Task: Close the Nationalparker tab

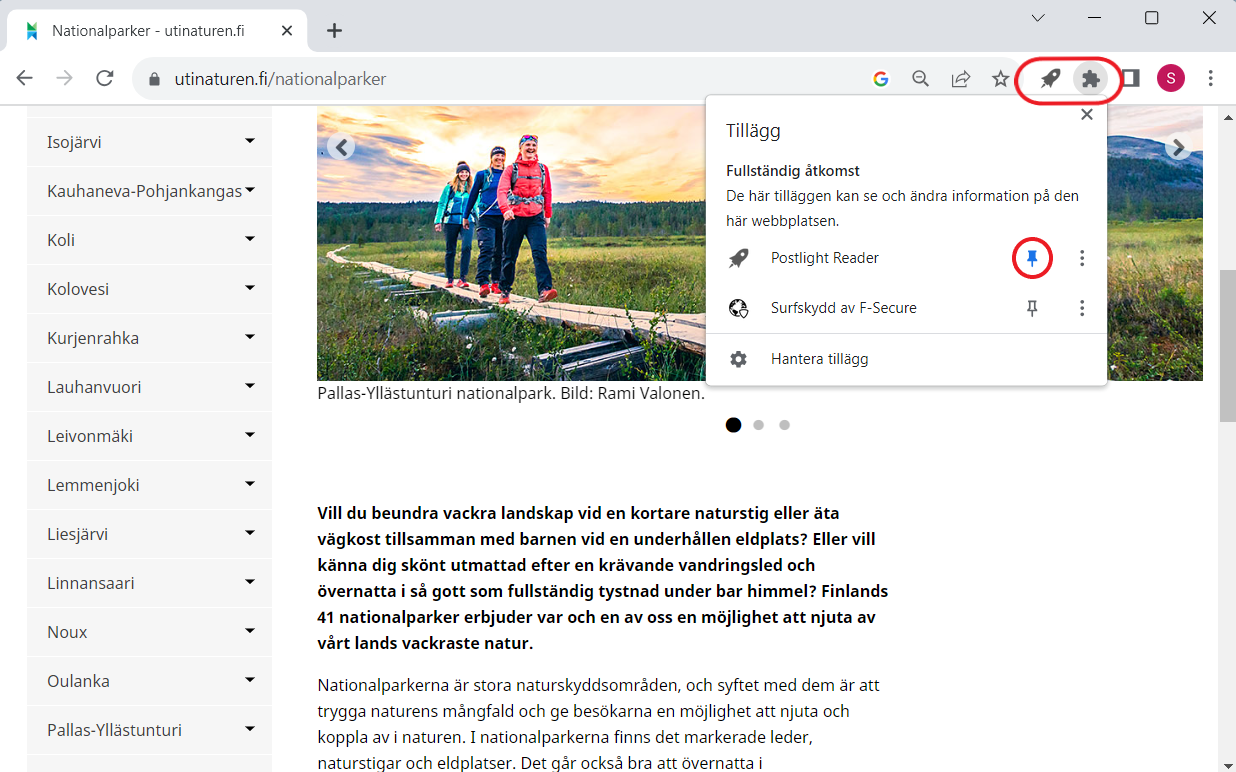Action: 288,31
